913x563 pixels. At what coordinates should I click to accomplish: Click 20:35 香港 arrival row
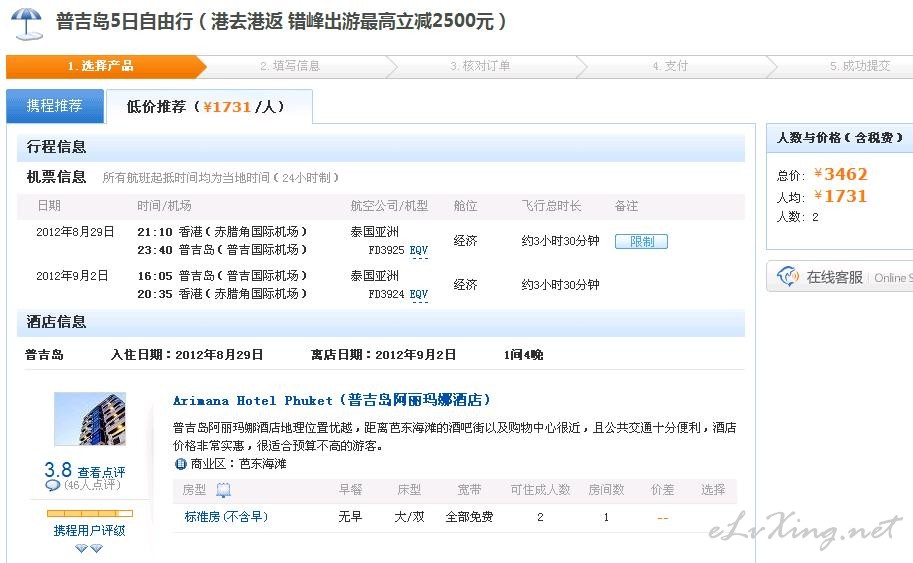pos(222,294)
